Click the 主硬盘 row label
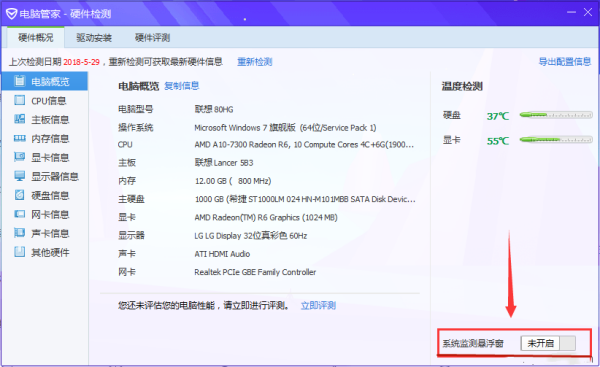Viewport: 600px width, 367px height. coord(131,199)
